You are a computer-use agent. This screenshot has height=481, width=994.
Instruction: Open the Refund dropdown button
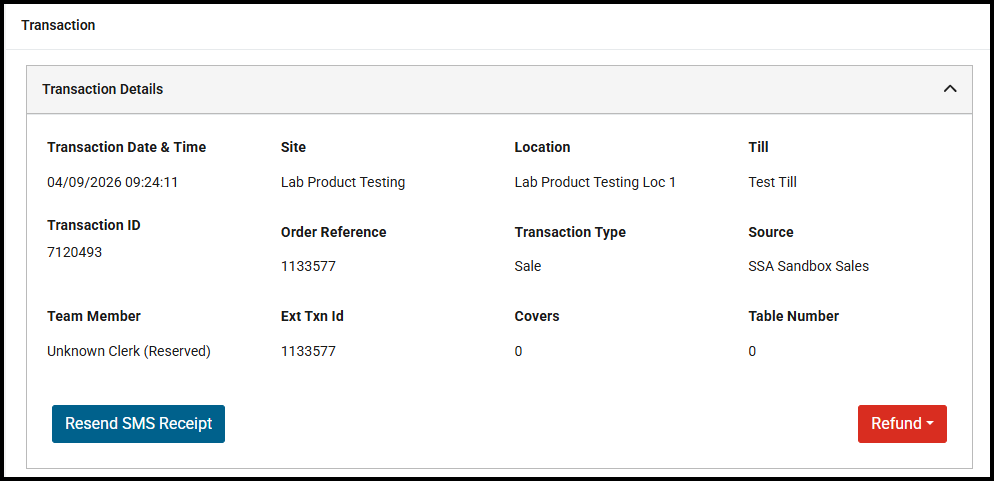[x=902, y=424]
